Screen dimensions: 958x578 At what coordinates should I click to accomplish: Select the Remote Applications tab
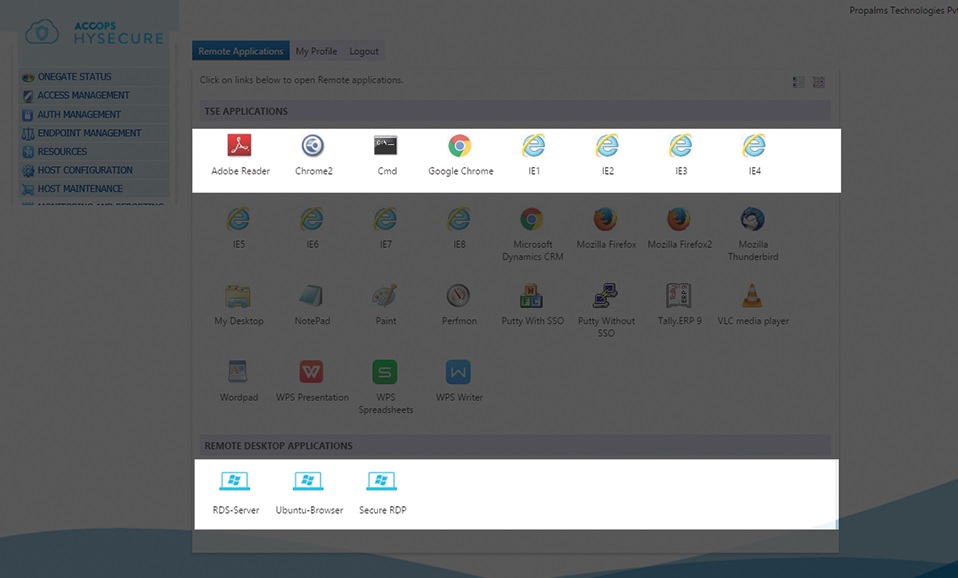pyautogui.click(x=241, y=51)
